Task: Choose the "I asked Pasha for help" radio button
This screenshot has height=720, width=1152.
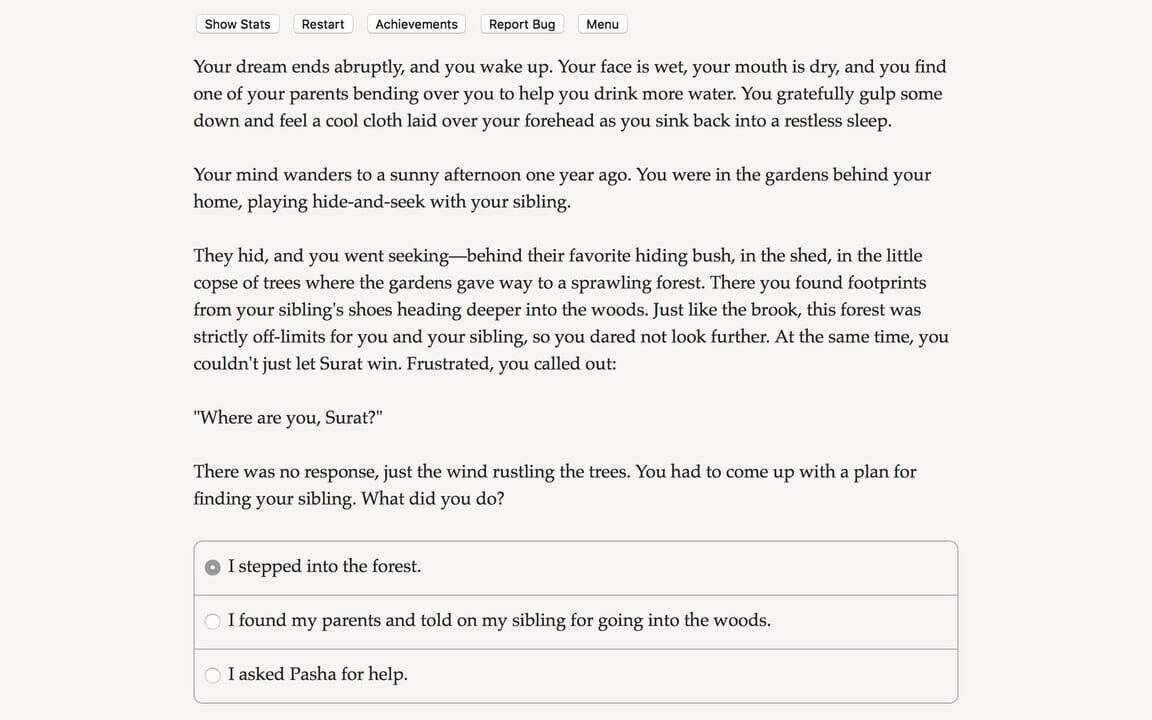Action: [x=212, y=675]
